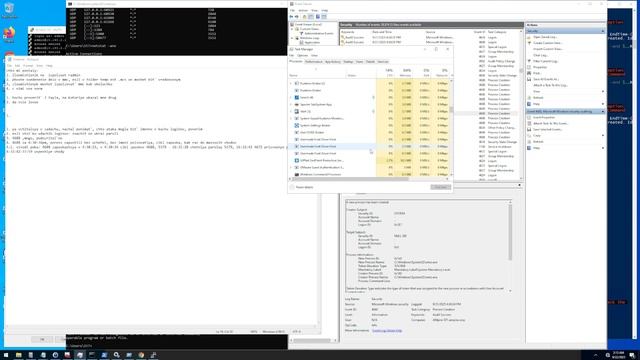The image size is (640, 360).
Task: Switch to App history tab in Task Manager
Action: [333, 62]
